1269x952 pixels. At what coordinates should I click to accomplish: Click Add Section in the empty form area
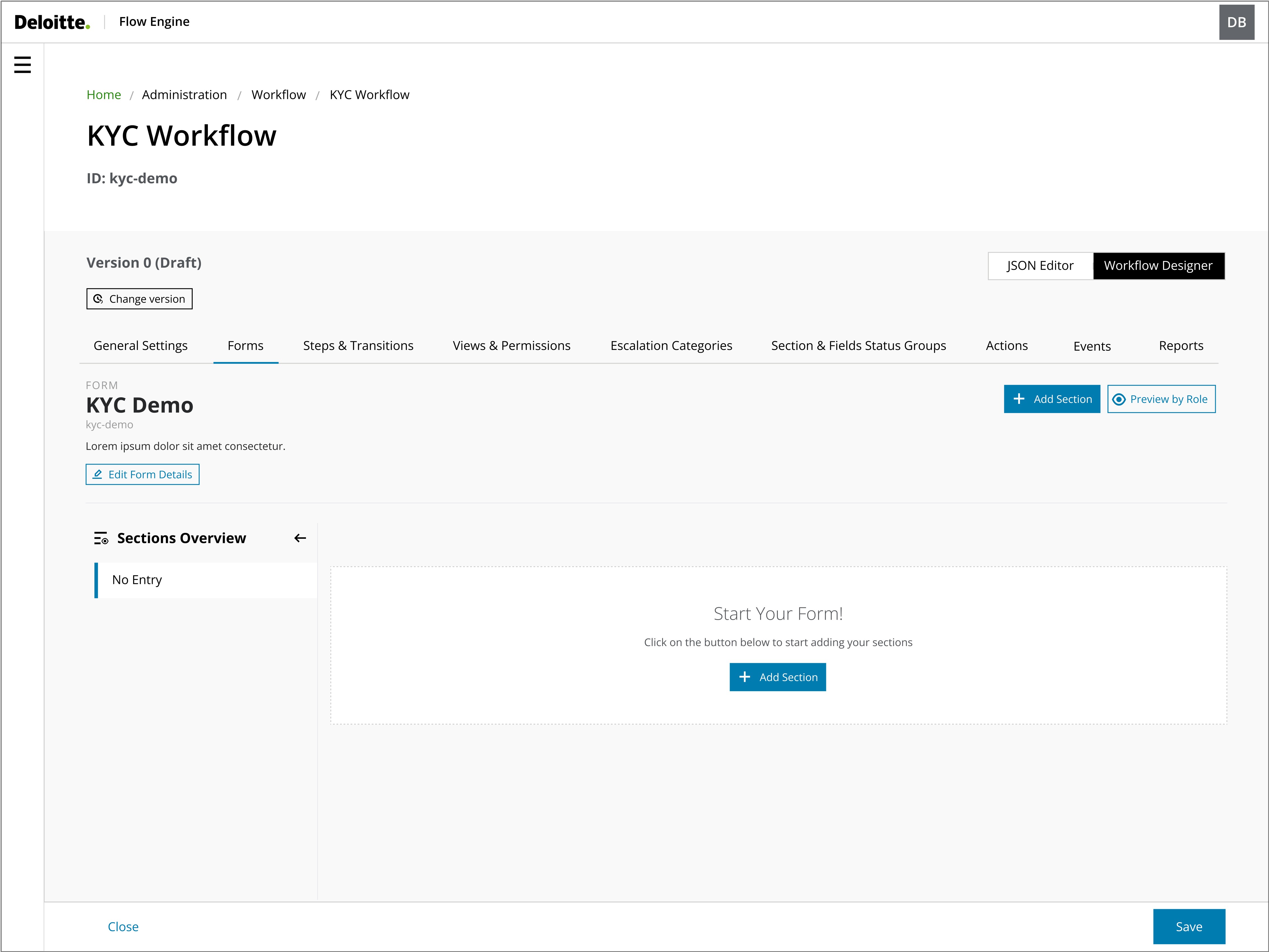pyautogui.click(x=777, y=677)
